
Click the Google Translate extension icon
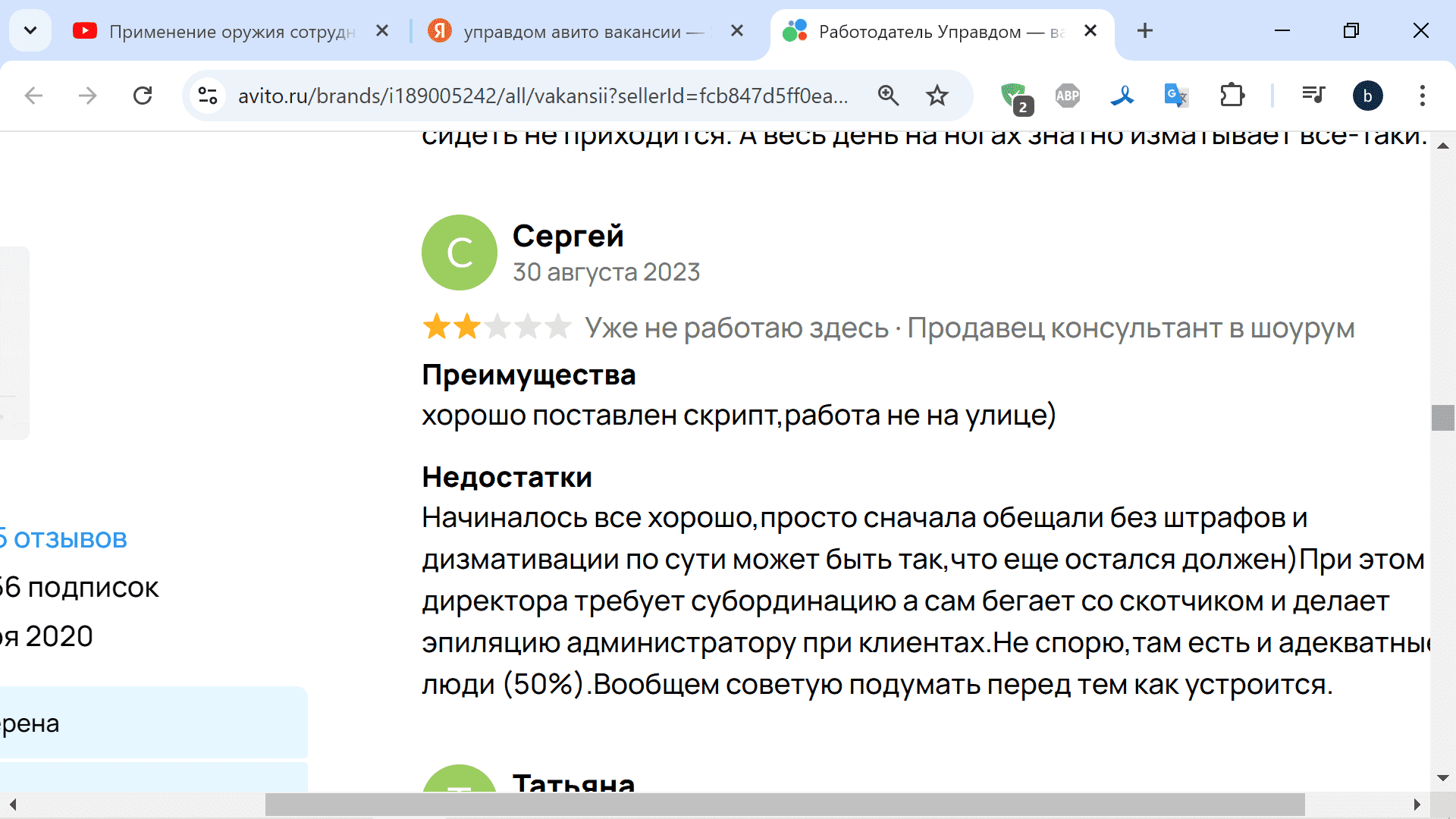coord(1175,96)
